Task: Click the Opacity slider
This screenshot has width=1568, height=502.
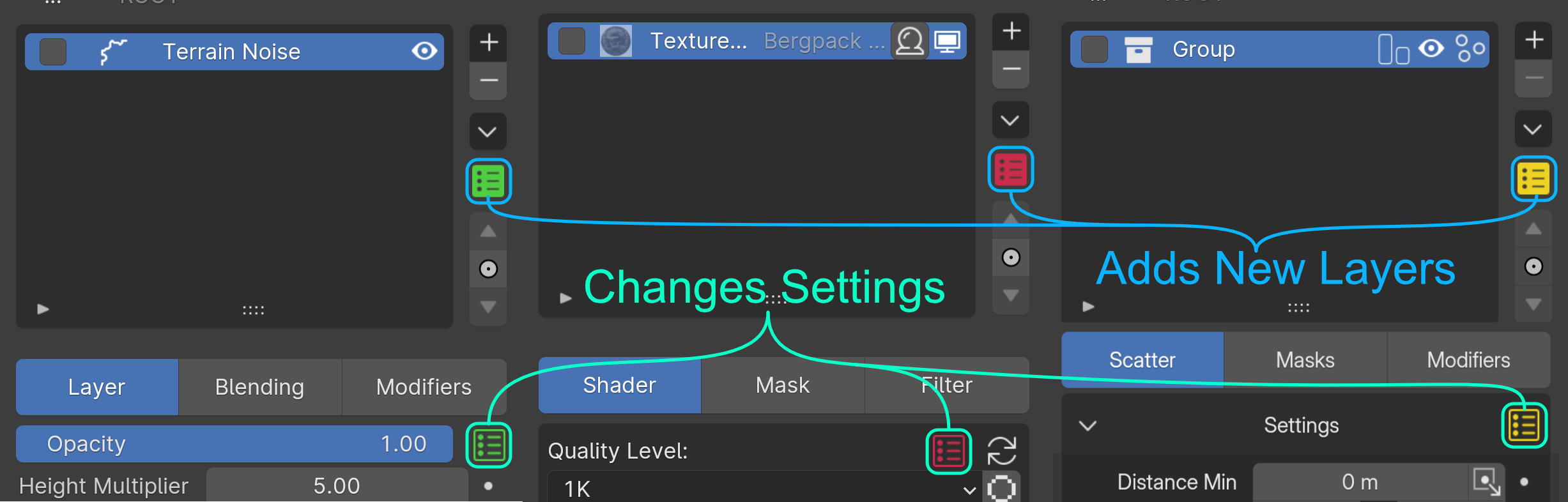Action: 234,444
